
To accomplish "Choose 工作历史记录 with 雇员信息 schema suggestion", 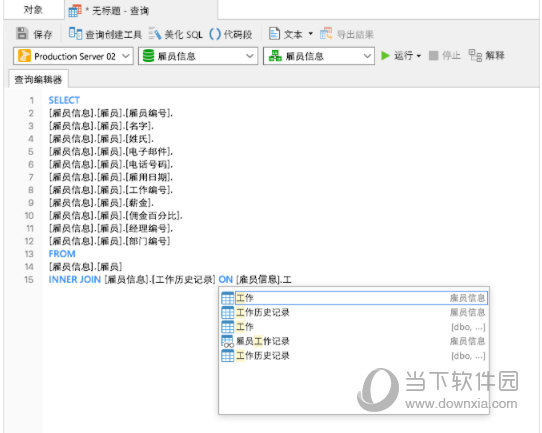I will (x=354, y=312).
